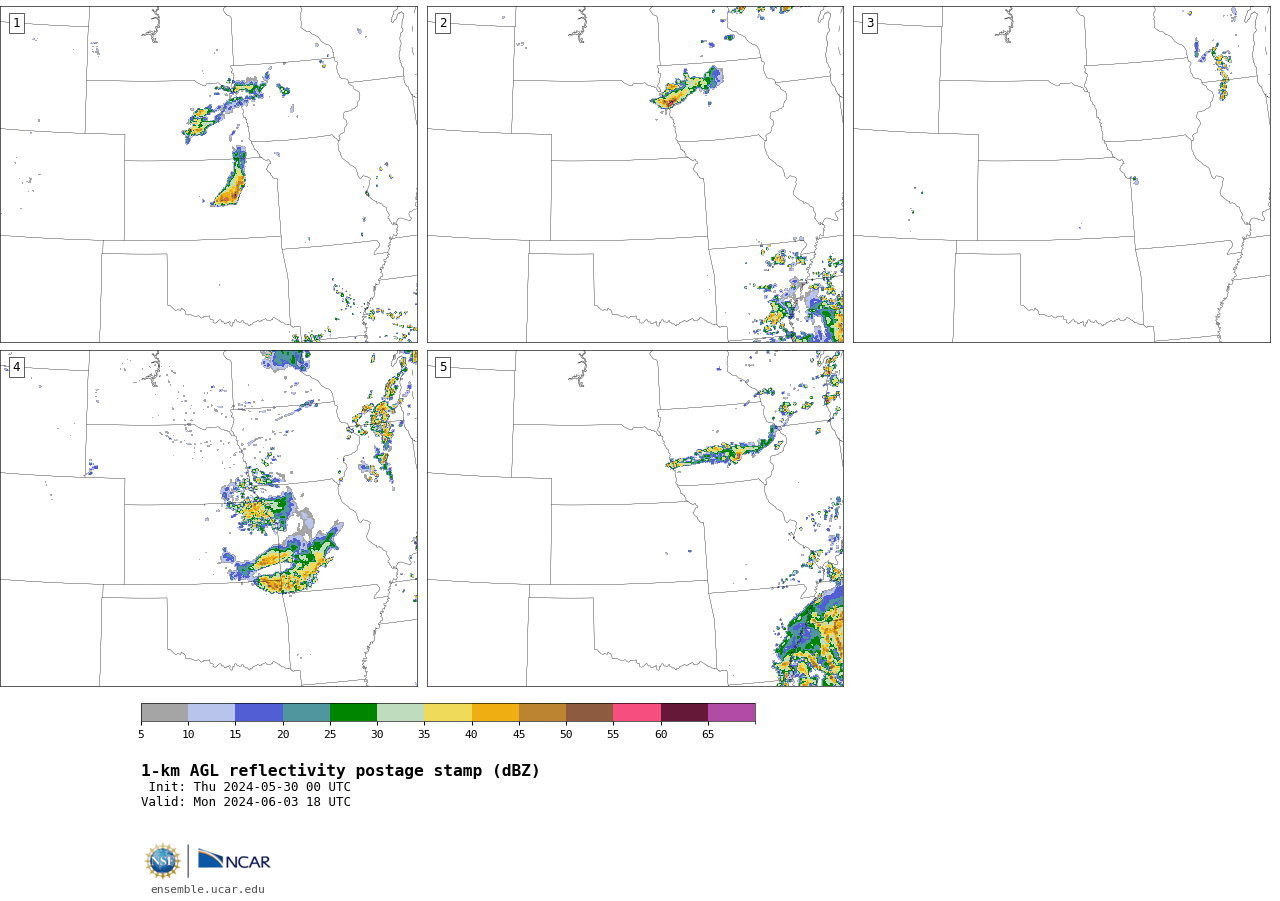Click the colorbar tick label '35'
Viewport: 1280px width, 901px height.
click(x=424, y=735)
